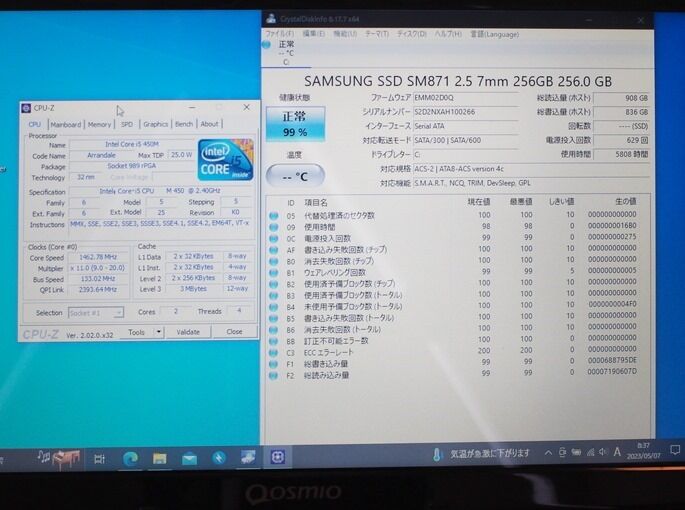Click status icon for ID B2 row
This screenshot has height=510, width=685.
273,284
